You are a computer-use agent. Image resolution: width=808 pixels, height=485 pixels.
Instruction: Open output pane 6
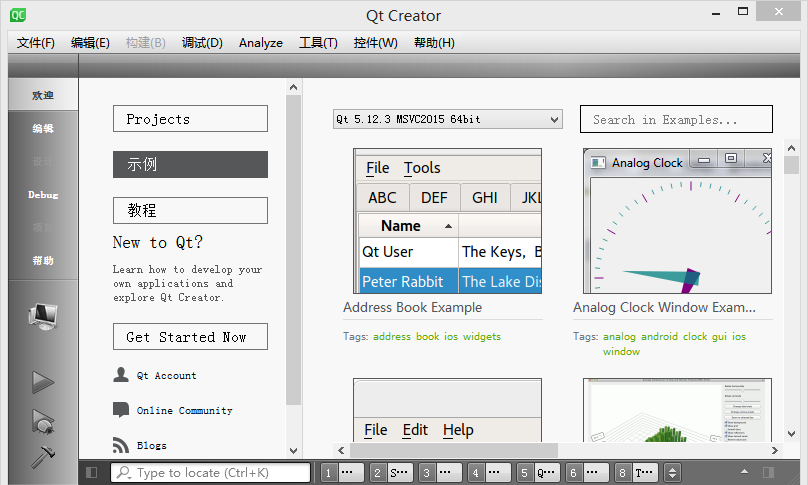(x=587, y=473)
